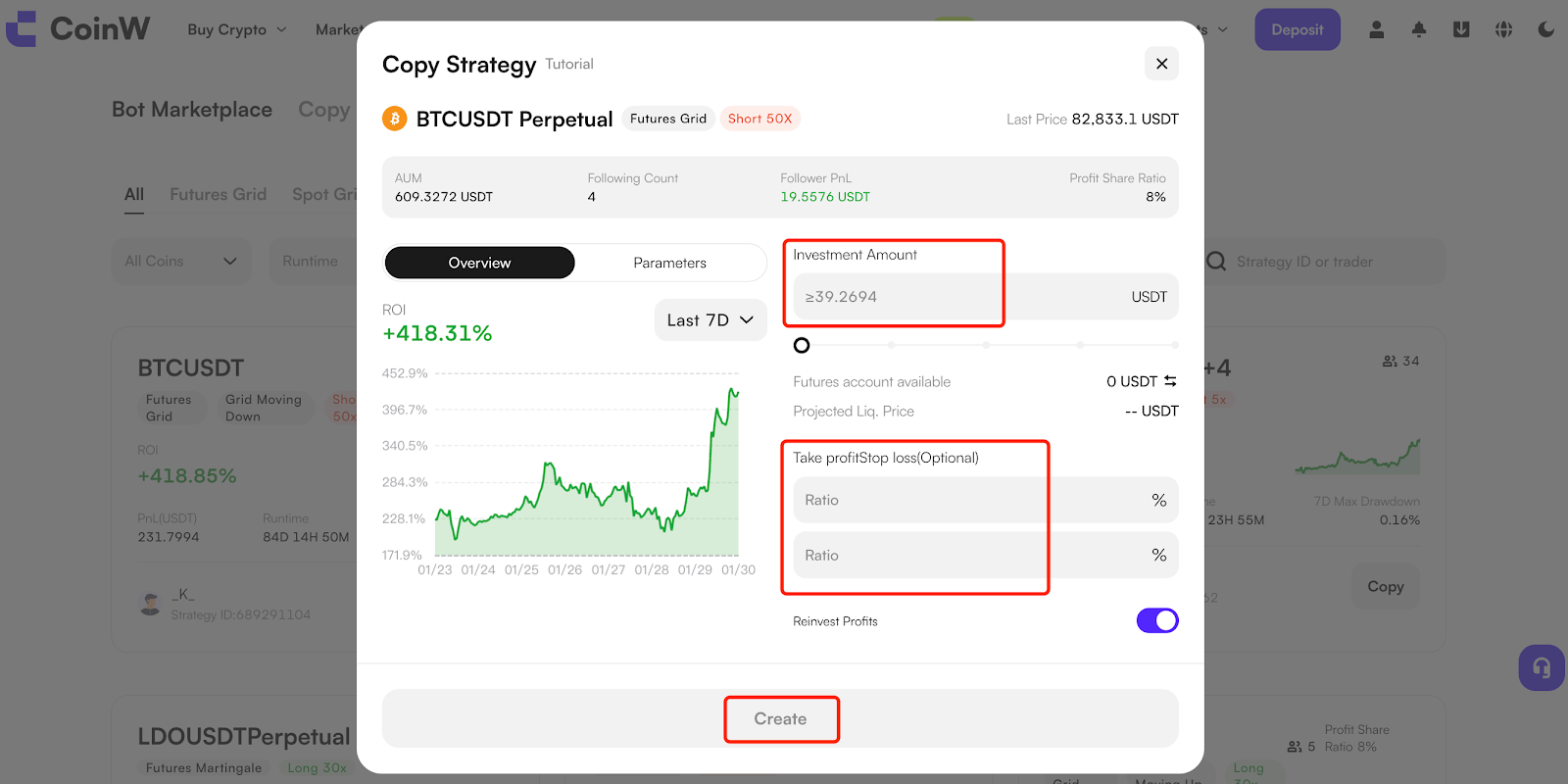Click the download app icon
Screen dimensions: 1568x784
(x=1460, y=29)
